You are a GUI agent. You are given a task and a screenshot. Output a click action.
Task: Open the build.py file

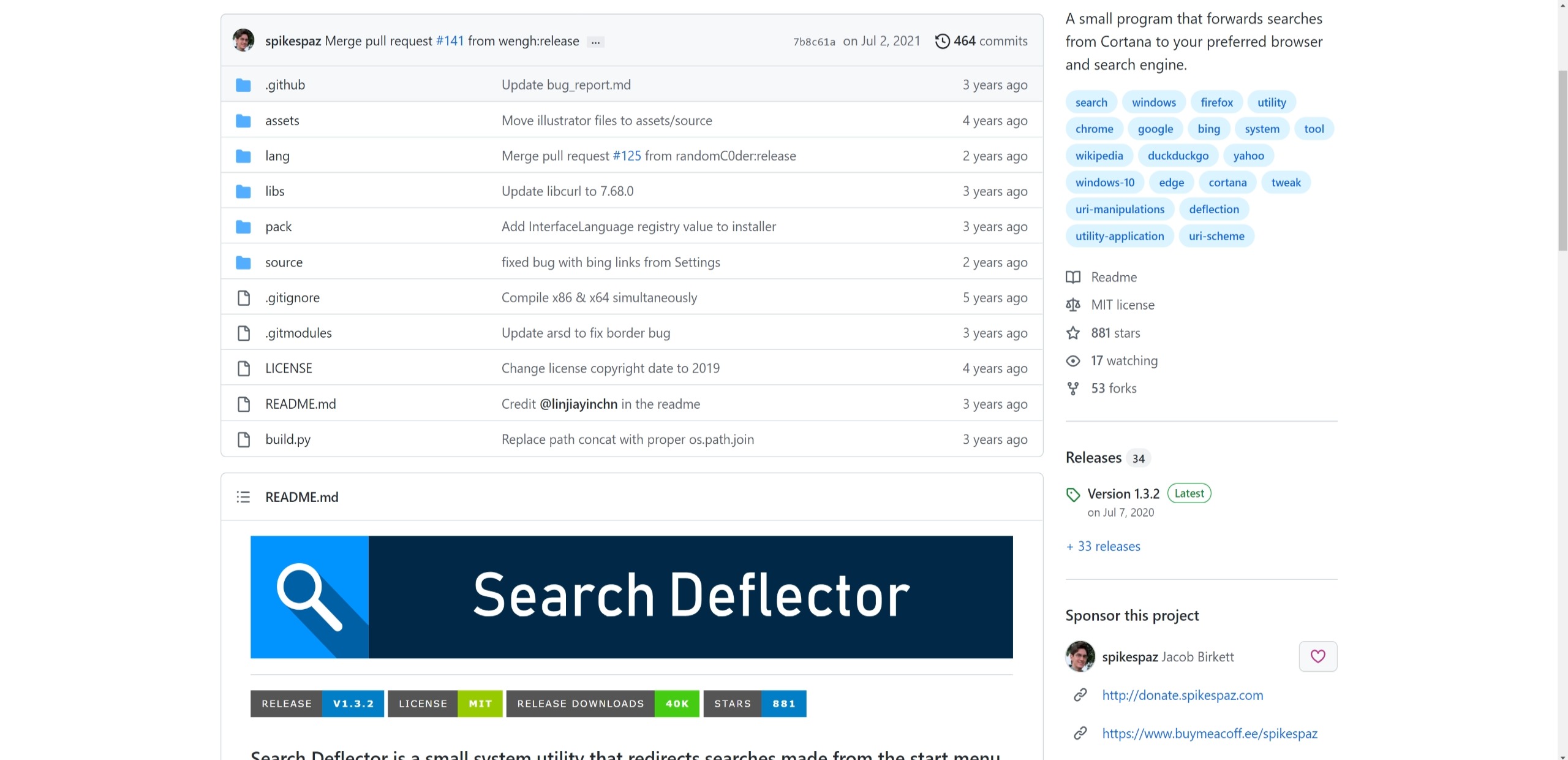click(x=288, y=439)
